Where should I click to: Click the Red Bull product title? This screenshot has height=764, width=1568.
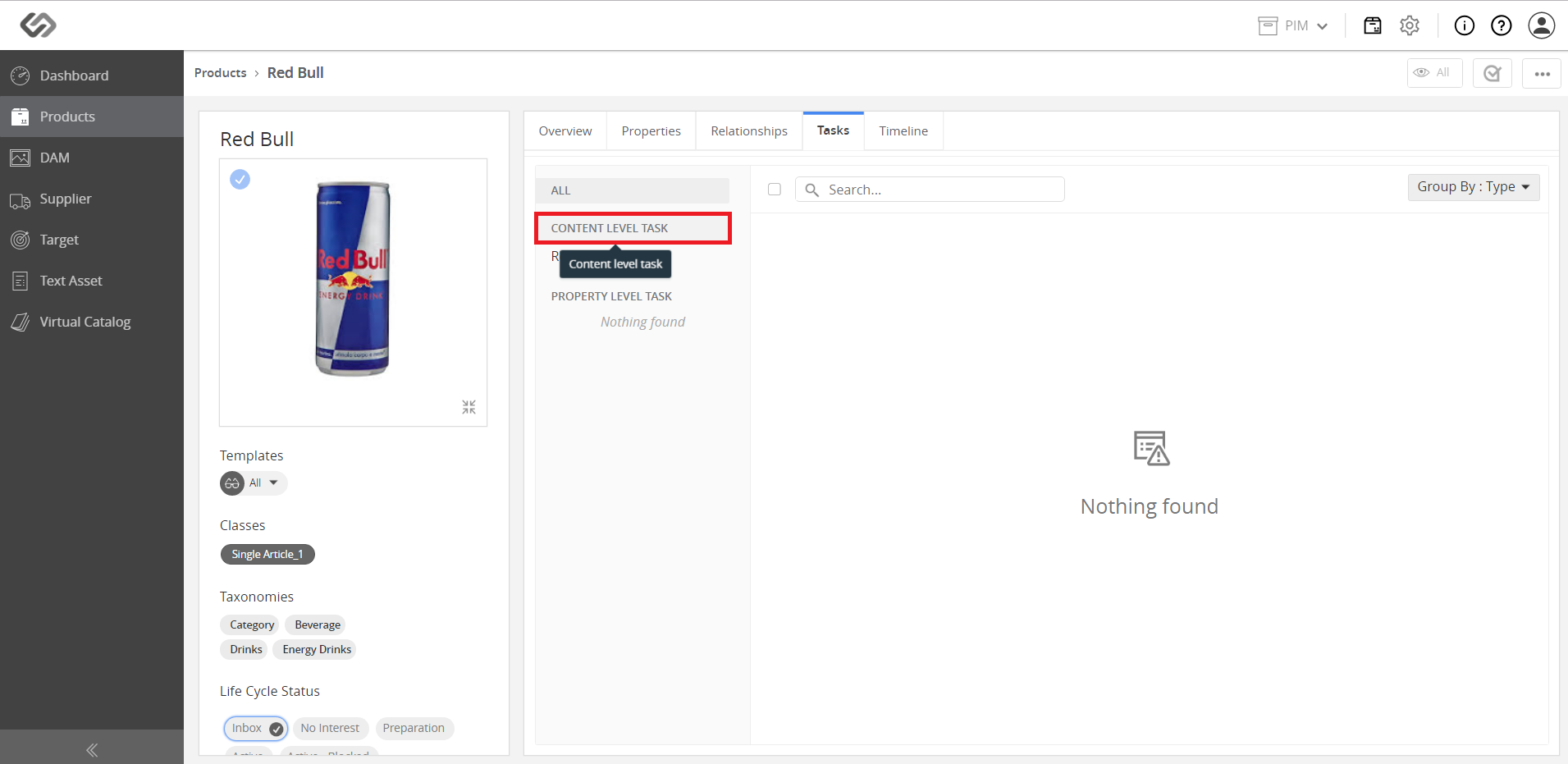257,140
